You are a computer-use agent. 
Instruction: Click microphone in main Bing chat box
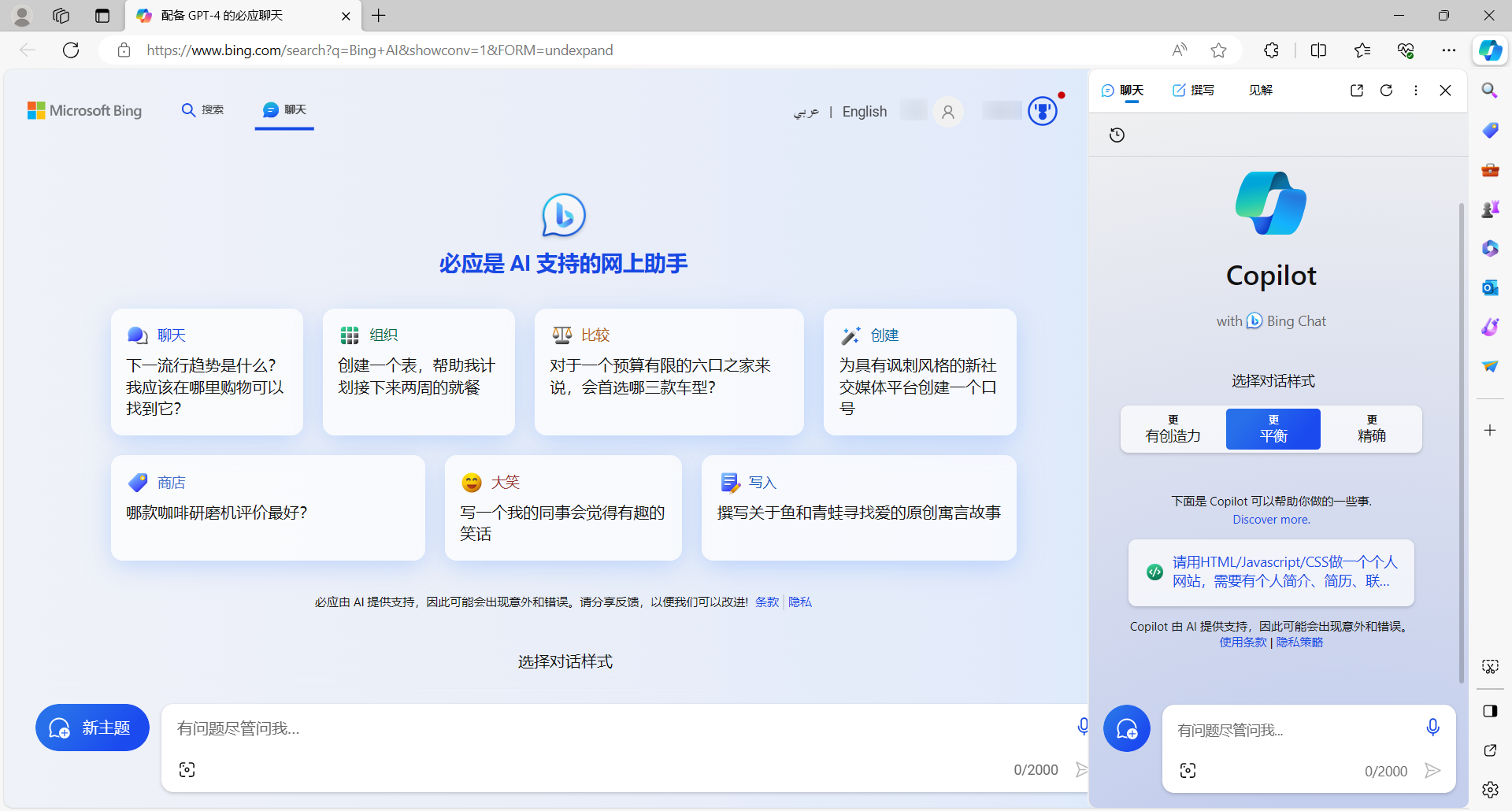[x=1083, y=727]
